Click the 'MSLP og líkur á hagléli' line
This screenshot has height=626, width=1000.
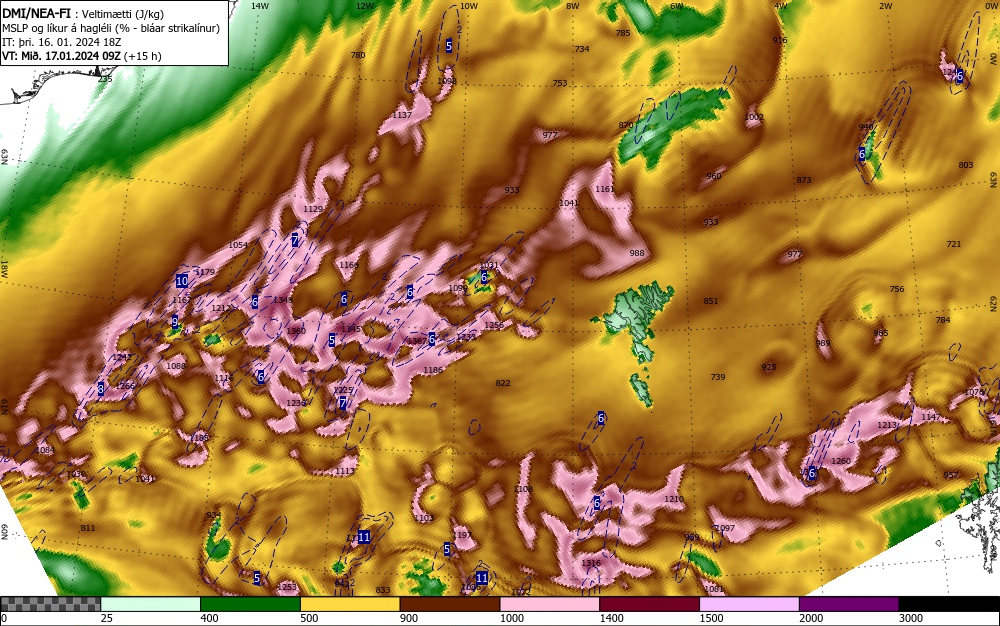pos(111,28)
